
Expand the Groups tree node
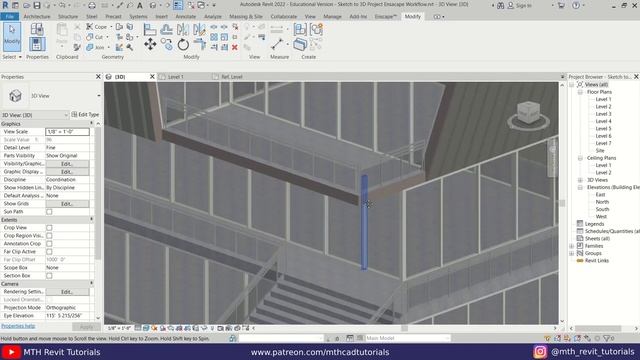click(x=572, y=253)
